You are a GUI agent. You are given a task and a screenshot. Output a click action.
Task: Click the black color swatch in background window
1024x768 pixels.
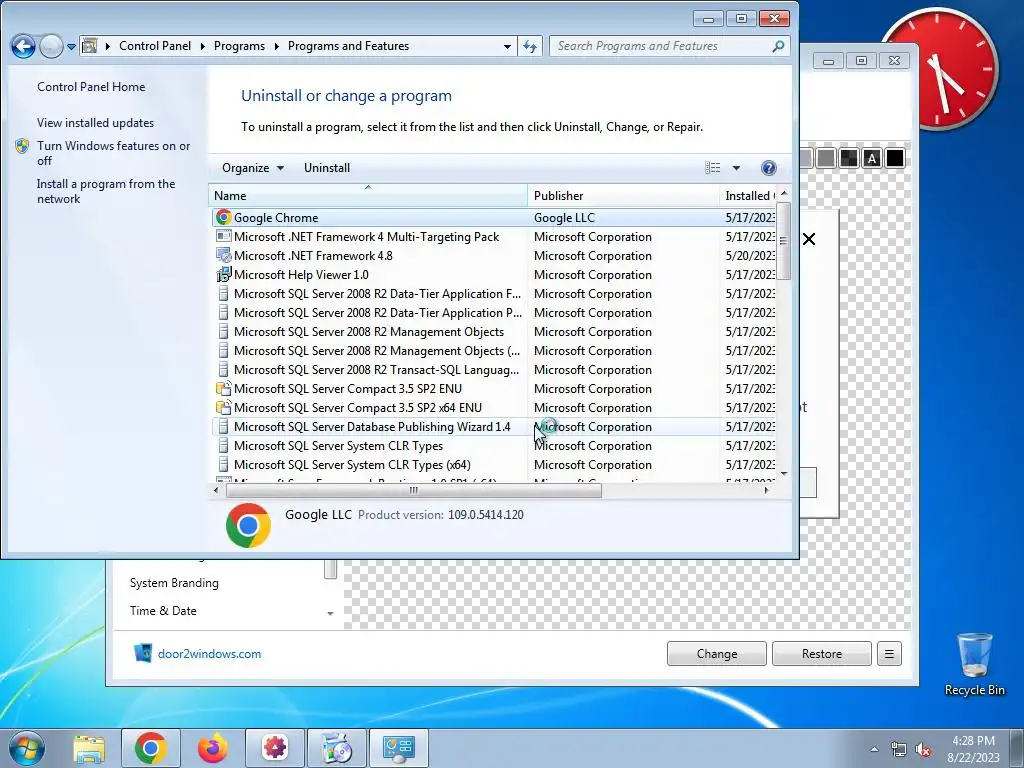point(895,158)
